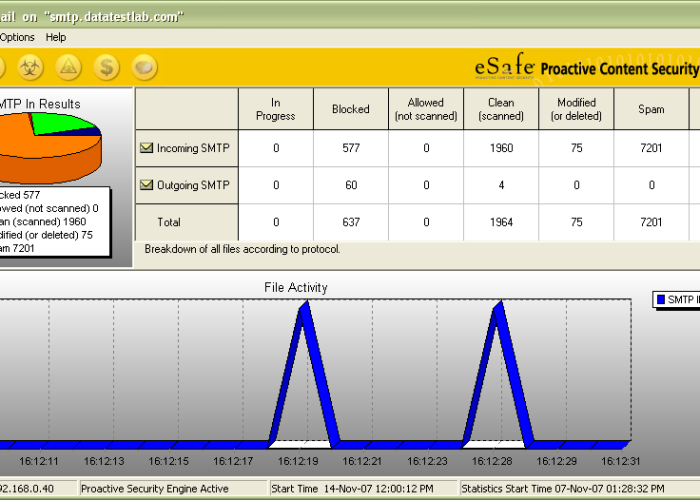700x500 pixels.
Task: Click the warning triangle toolbar icon
Action: pos(68,67)
